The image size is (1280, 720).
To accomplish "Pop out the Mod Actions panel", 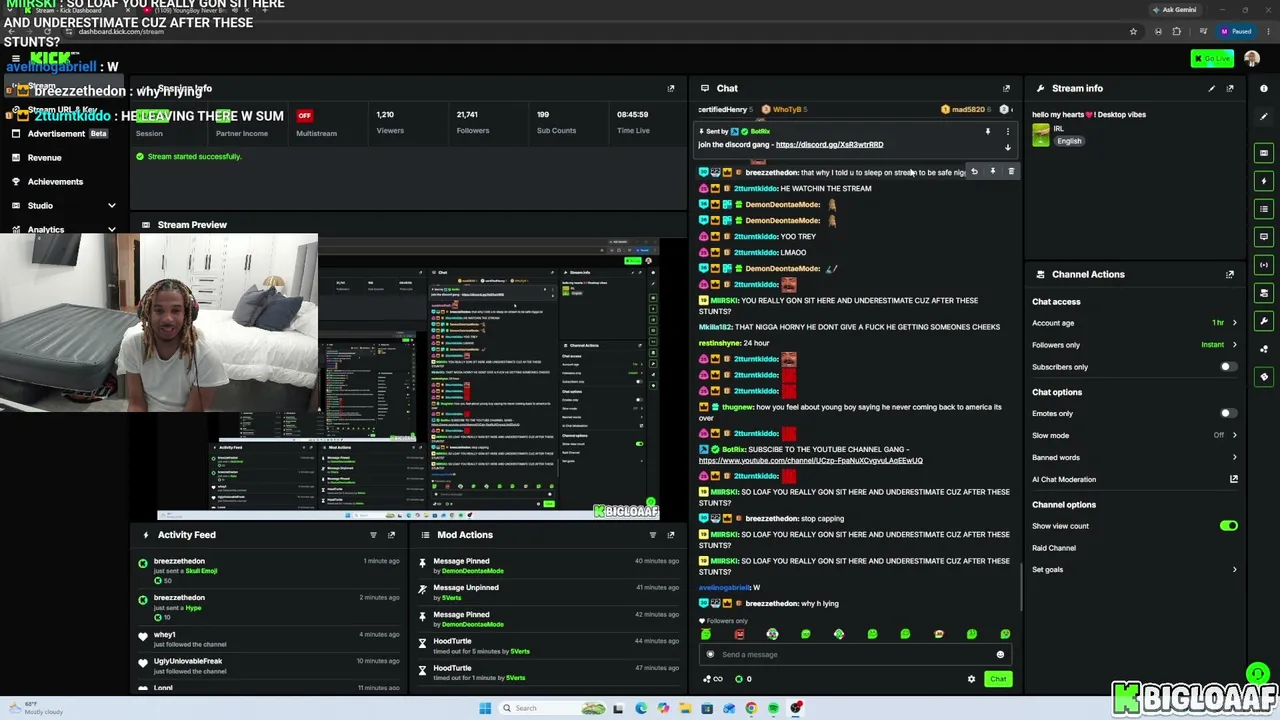I will (671, 535).
